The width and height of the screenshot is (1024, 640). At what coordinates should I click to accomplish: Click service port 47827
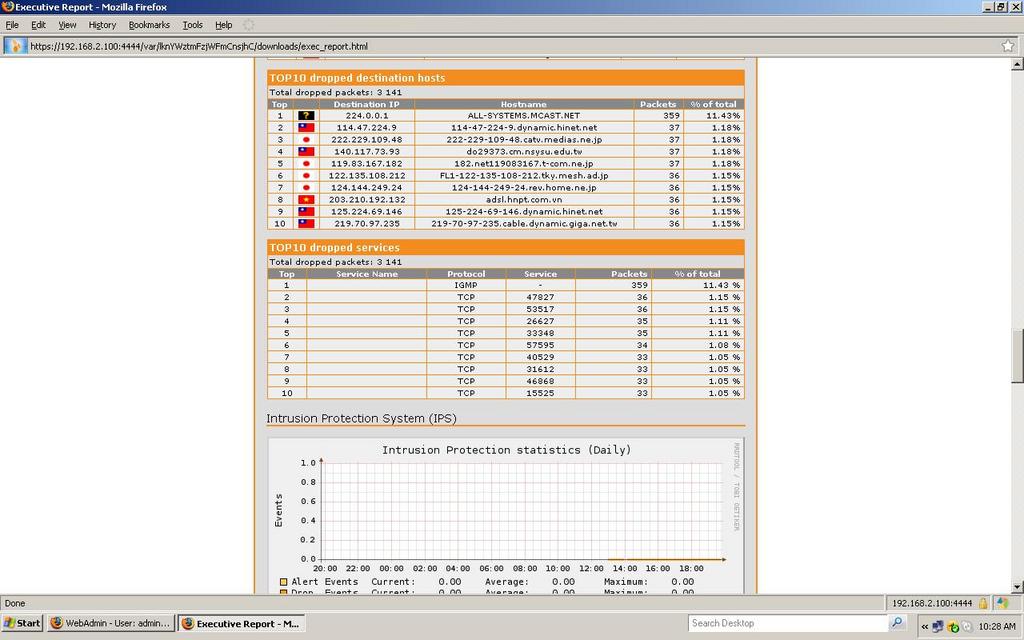click(x=540, y=297)
